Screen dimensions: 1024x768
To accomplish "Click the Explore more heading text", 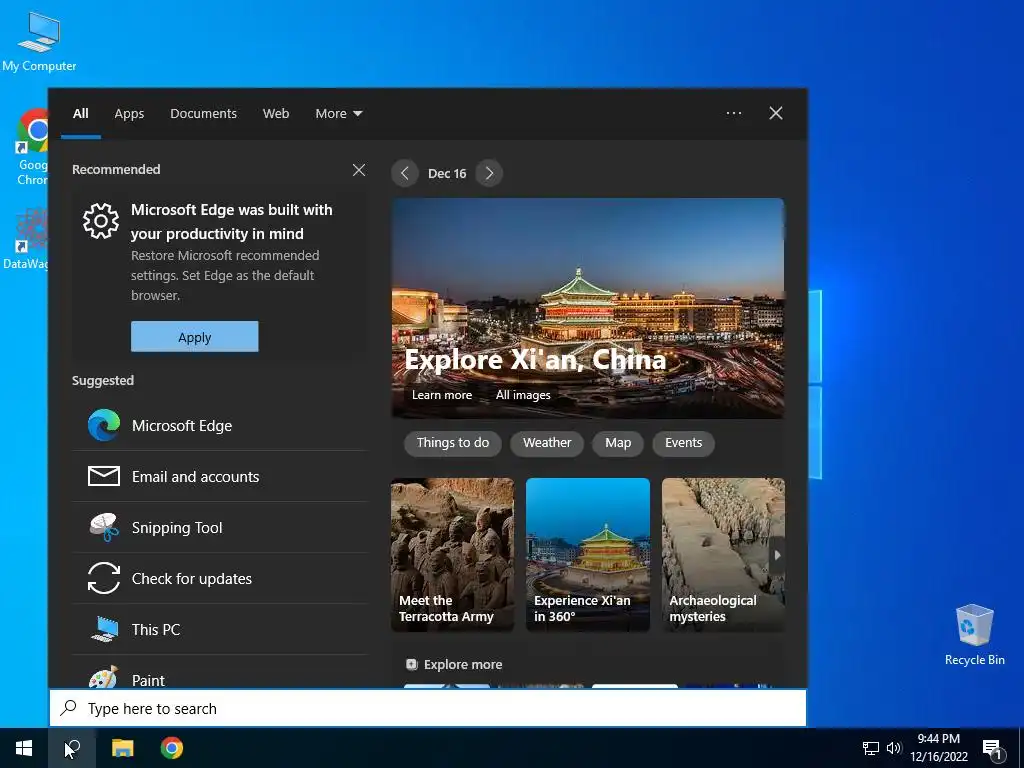I will coord(463,664).
